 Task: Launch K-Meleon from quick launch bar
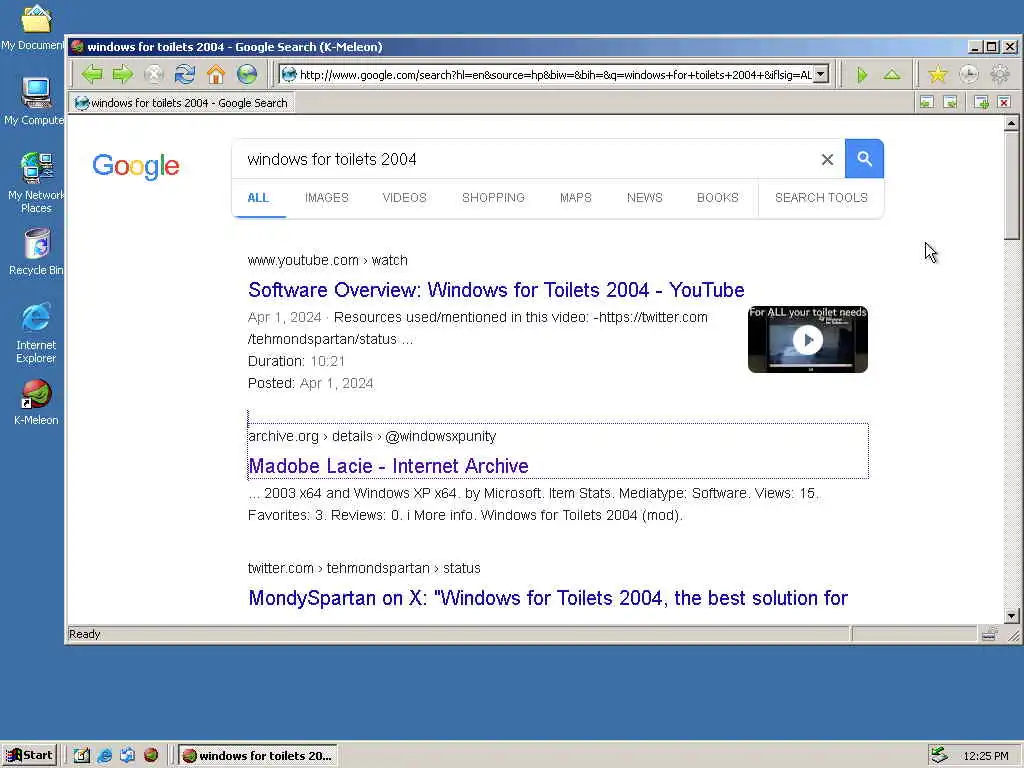tap(151, 756)
